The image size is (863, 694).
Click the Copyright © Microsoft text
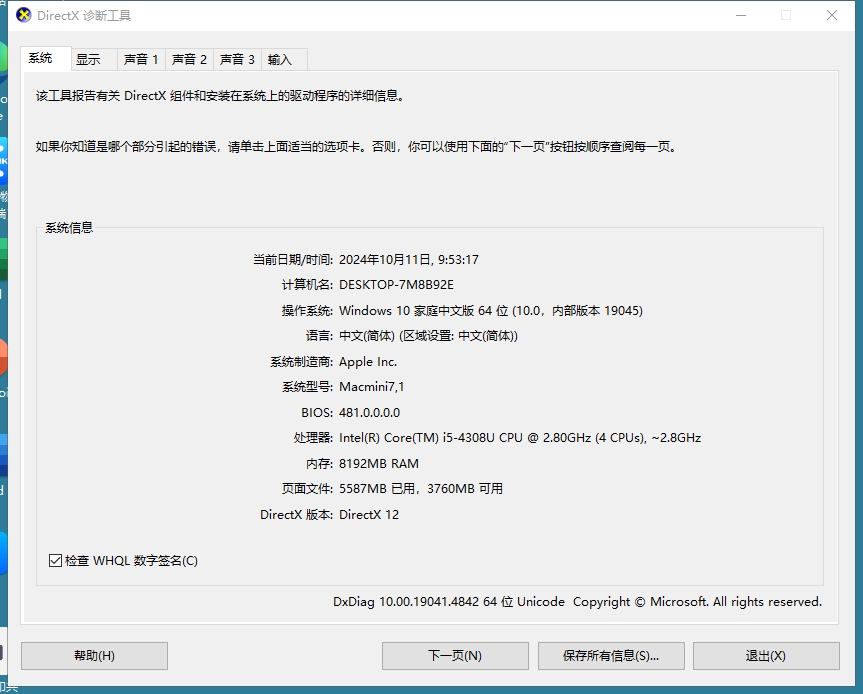pyautogui.click(x=697, y=602)
